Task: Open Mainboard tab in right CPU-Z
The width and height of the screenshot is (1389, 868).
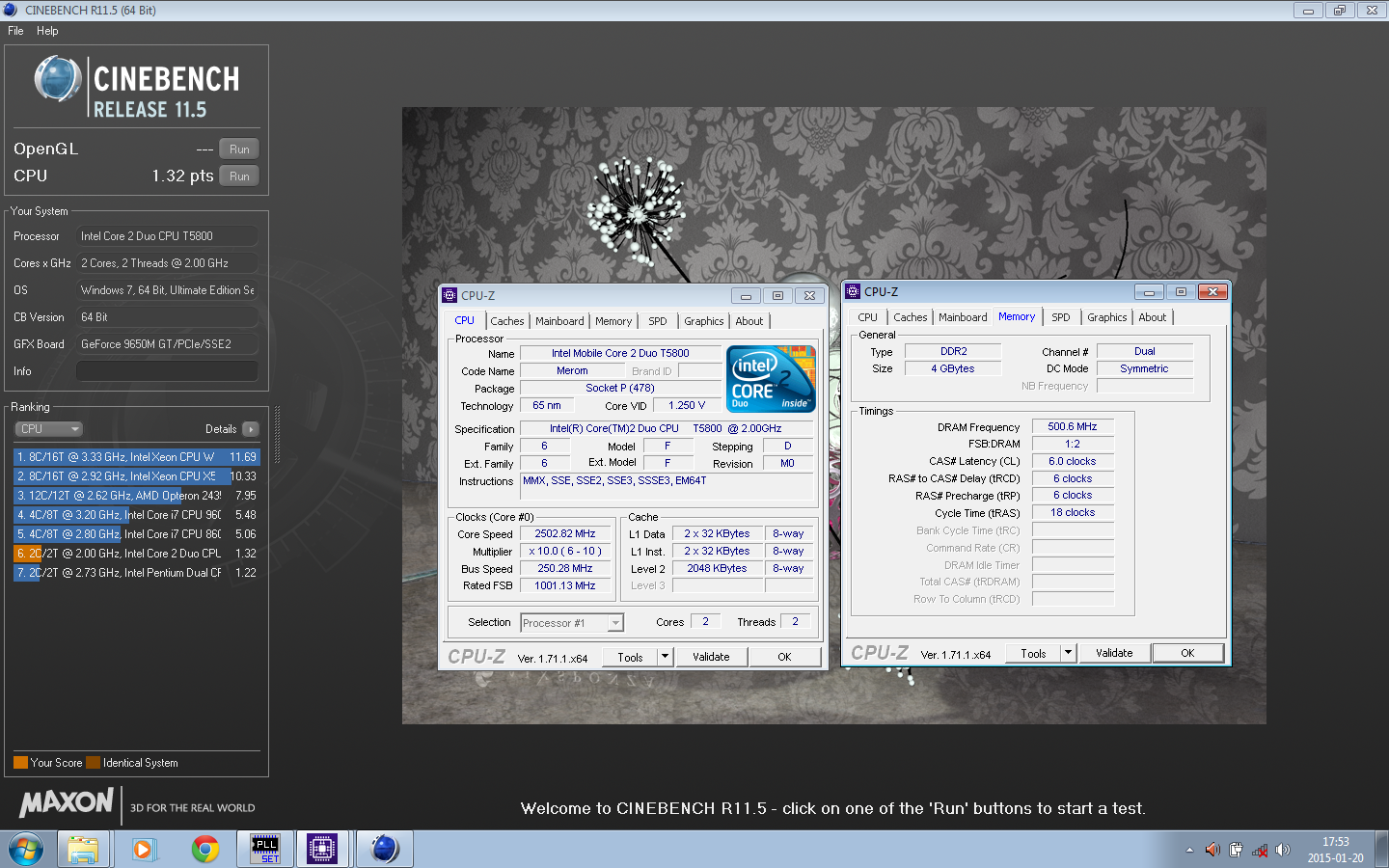Action: click(963, 317)
